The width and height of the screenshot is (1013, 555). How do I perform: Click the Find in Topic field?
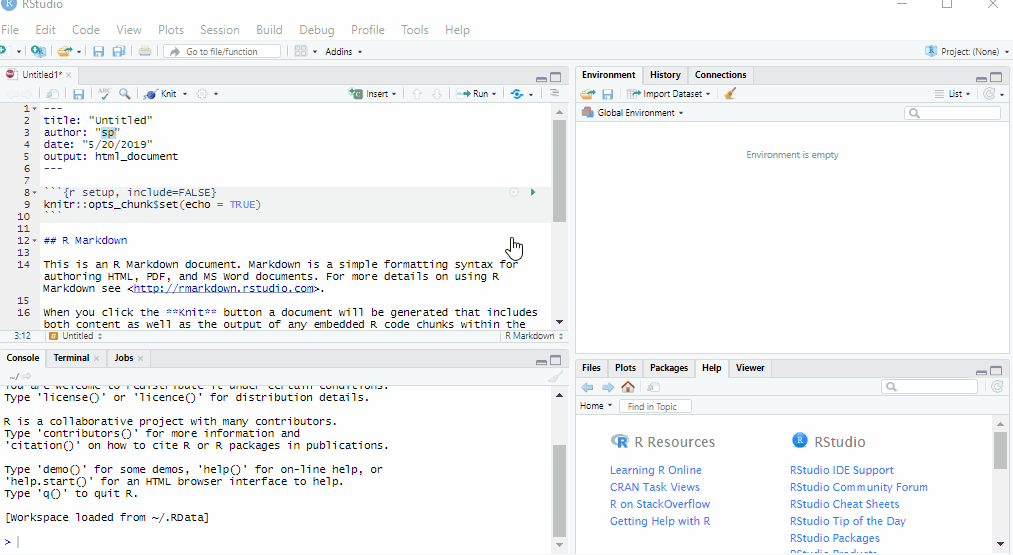coord(655,406)
